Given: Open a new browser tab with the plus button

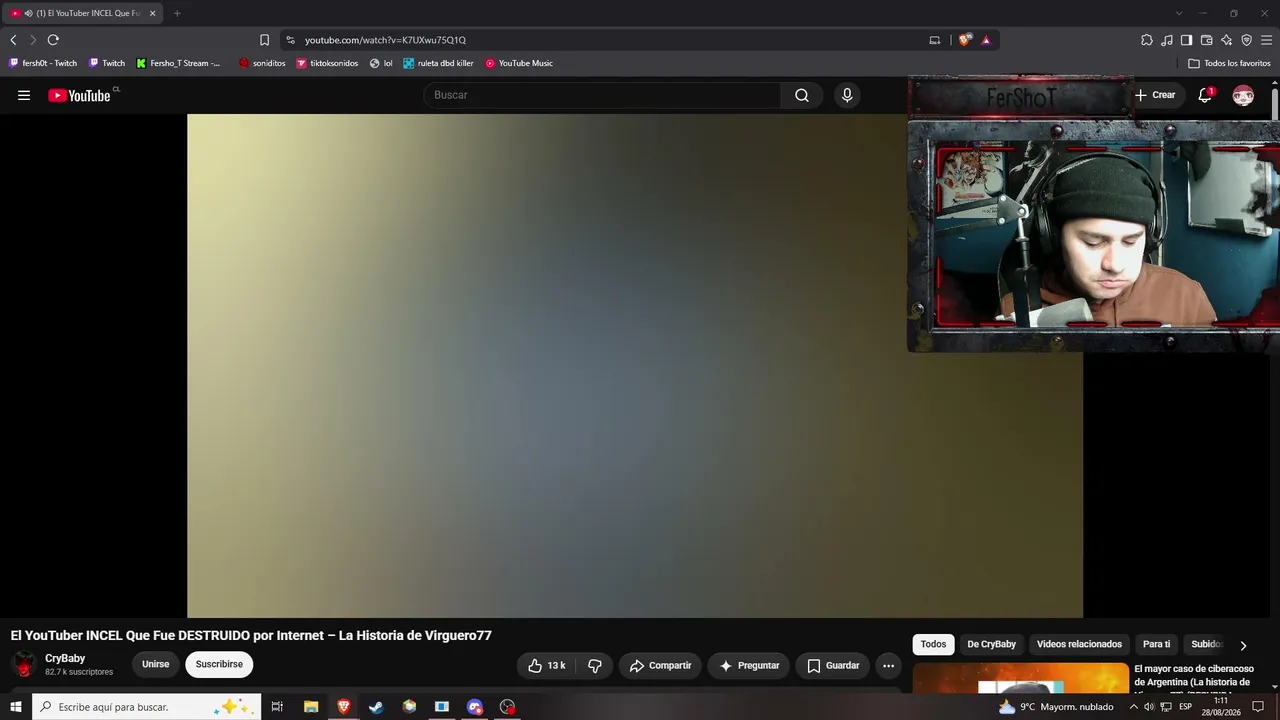Looking at the screenshot, I should (x=177, y=13).
